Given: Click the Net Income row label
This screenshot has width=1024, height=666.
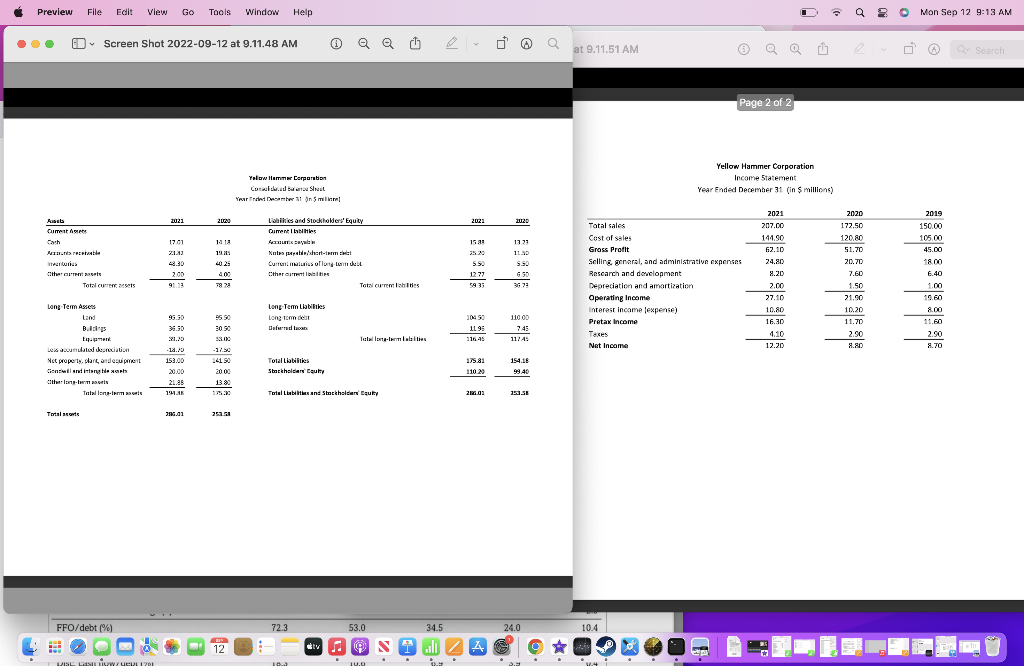Looking at the screenshot, I should point(608,345).
